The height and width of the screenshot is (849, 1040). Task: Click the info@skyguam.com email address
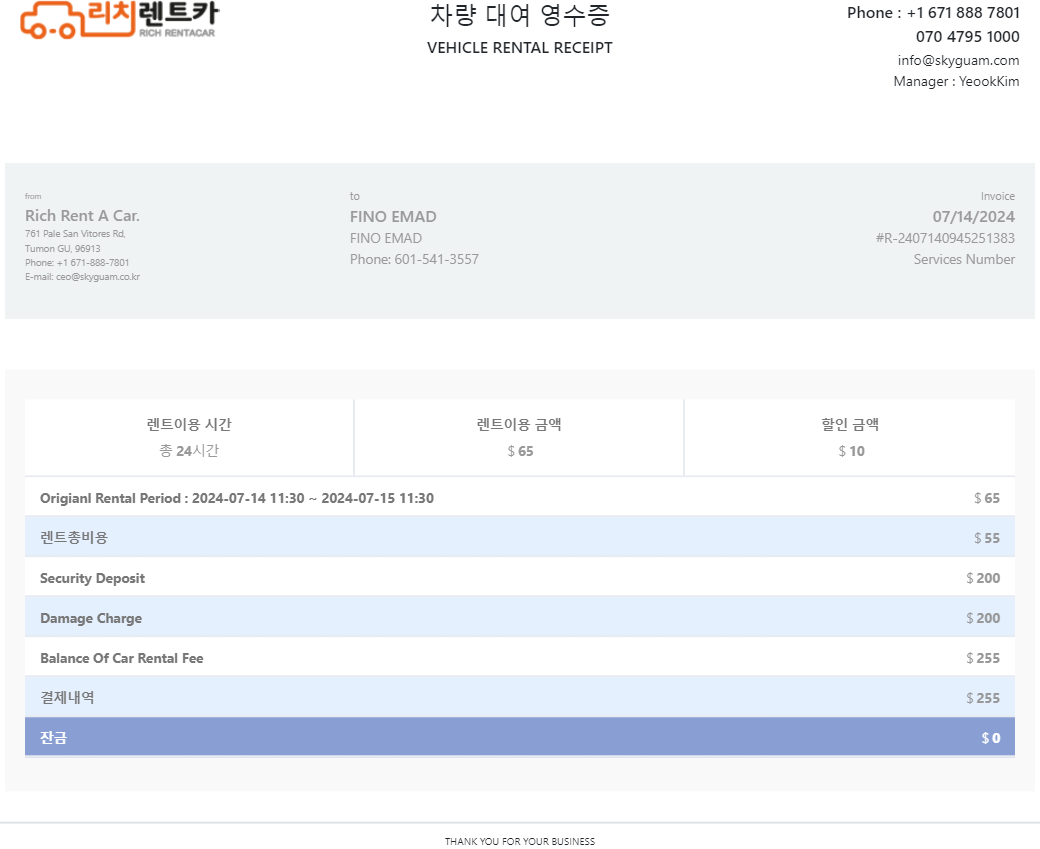[958, 60]
